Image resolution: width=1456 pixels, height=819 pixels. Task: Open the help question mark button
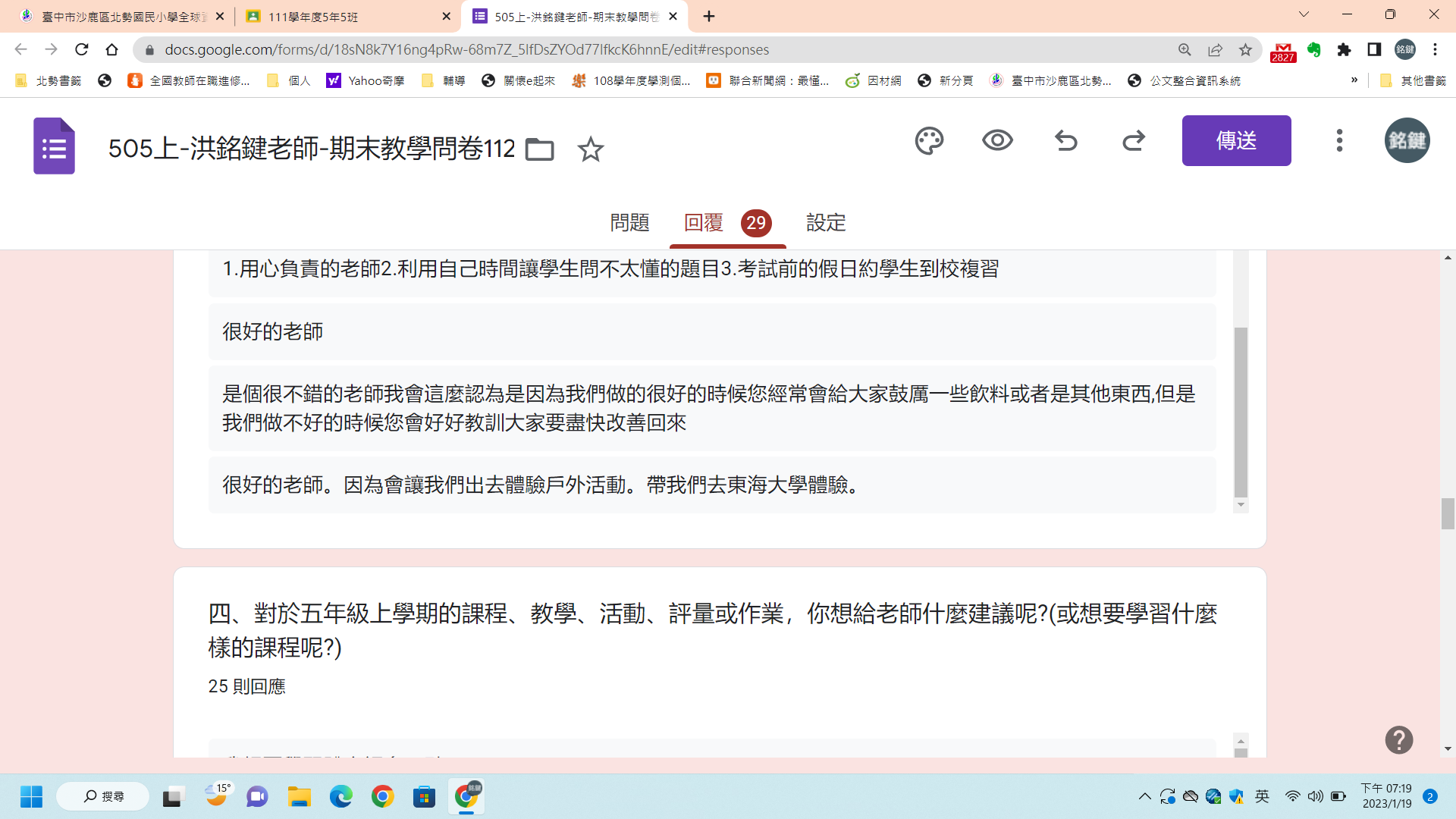pyautogui.click(x=1398, y=739)
